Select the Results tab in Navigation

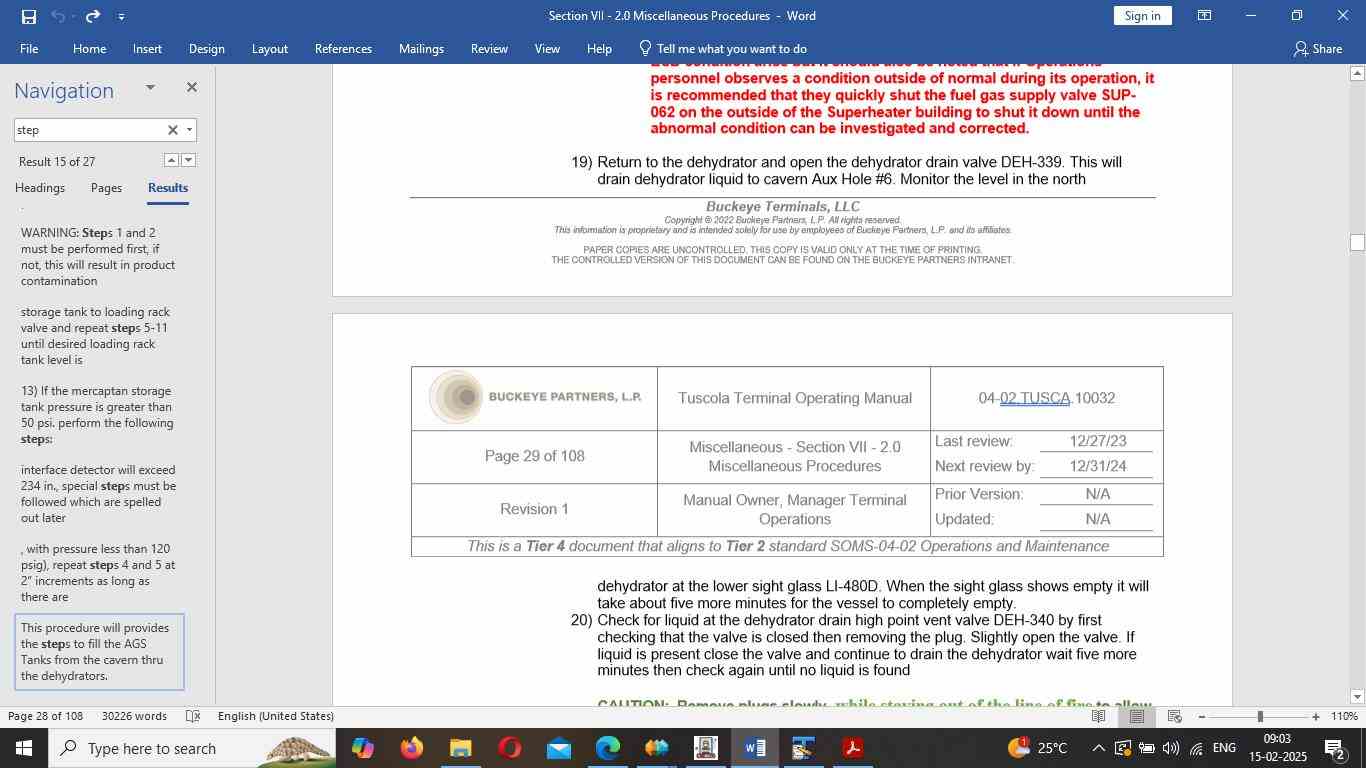[x=168, y=188]
